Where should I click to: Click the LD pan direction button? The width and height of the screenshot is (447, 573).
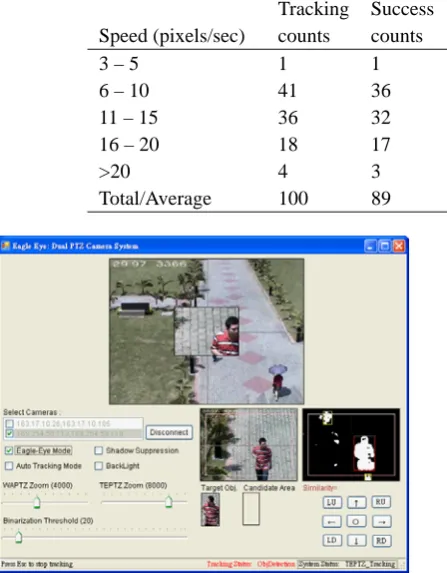(332, 540)
